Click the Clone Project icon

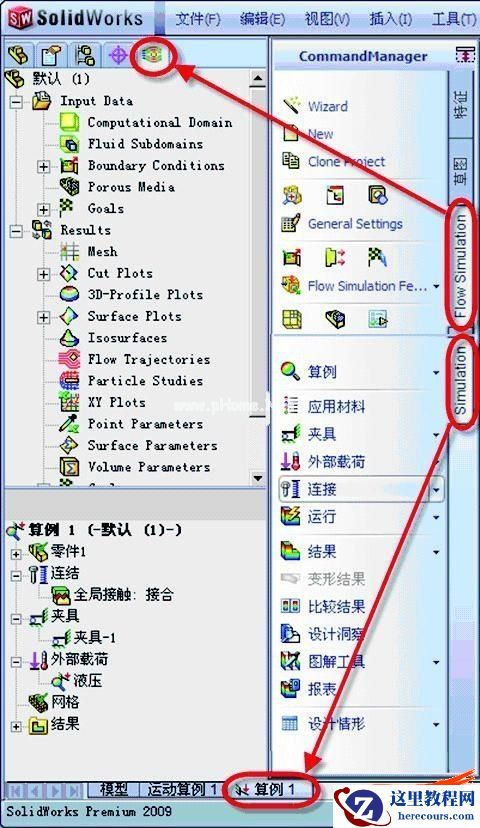tap(291, 161)
